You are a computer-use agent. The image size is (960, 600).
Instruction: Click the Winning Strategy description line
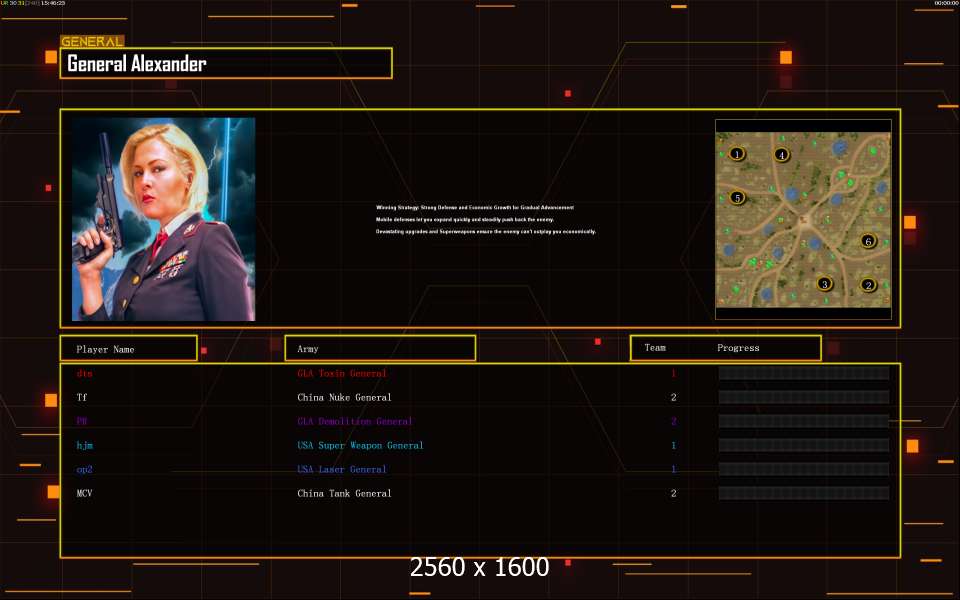click(475, 208)
